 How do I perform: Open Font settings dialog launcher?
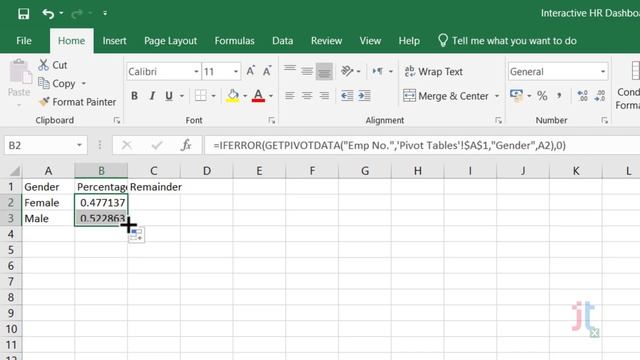pos(272,120)
